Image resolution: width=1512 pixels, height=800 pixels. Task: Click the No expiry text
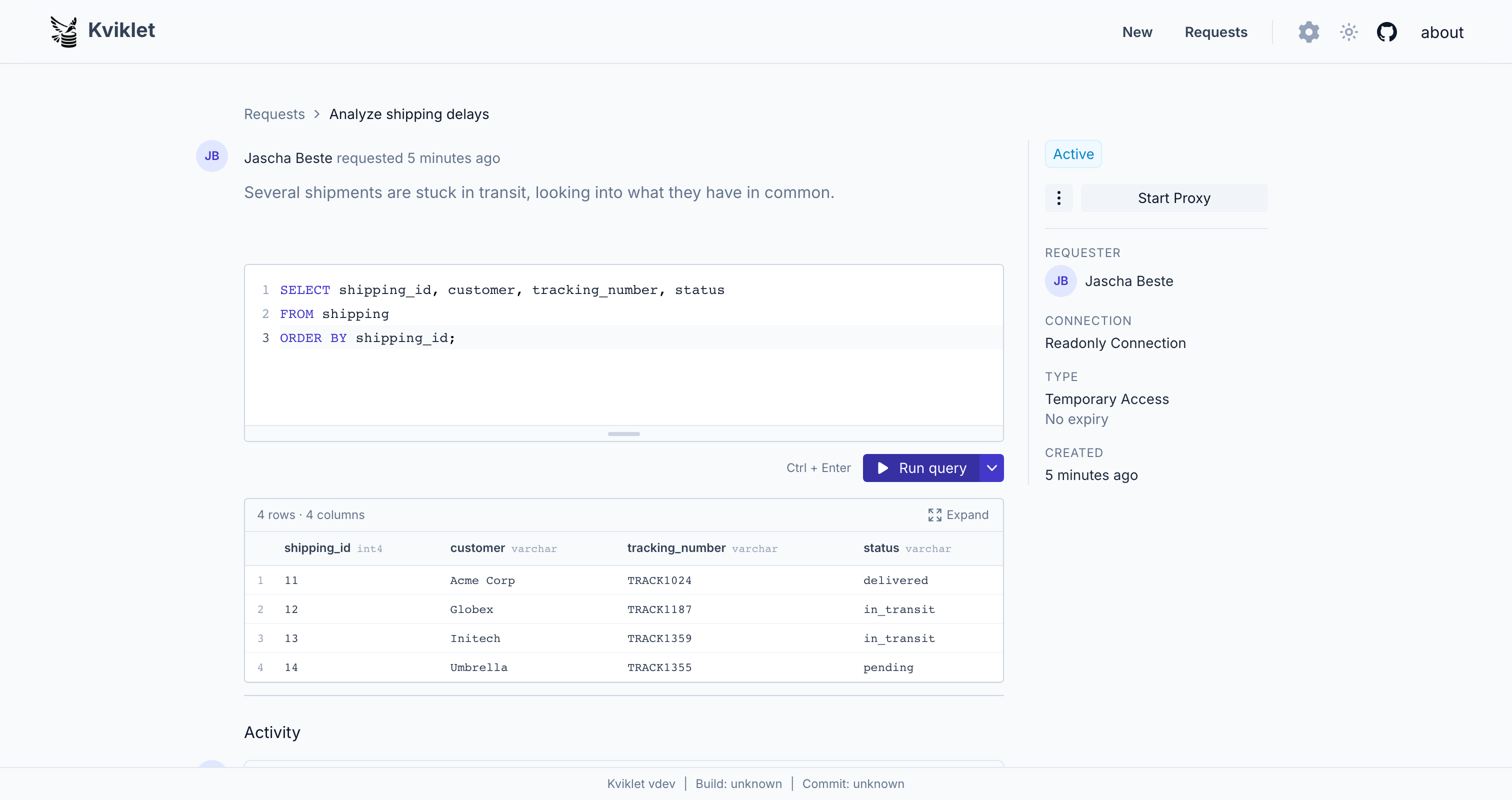coord(1076,419)
